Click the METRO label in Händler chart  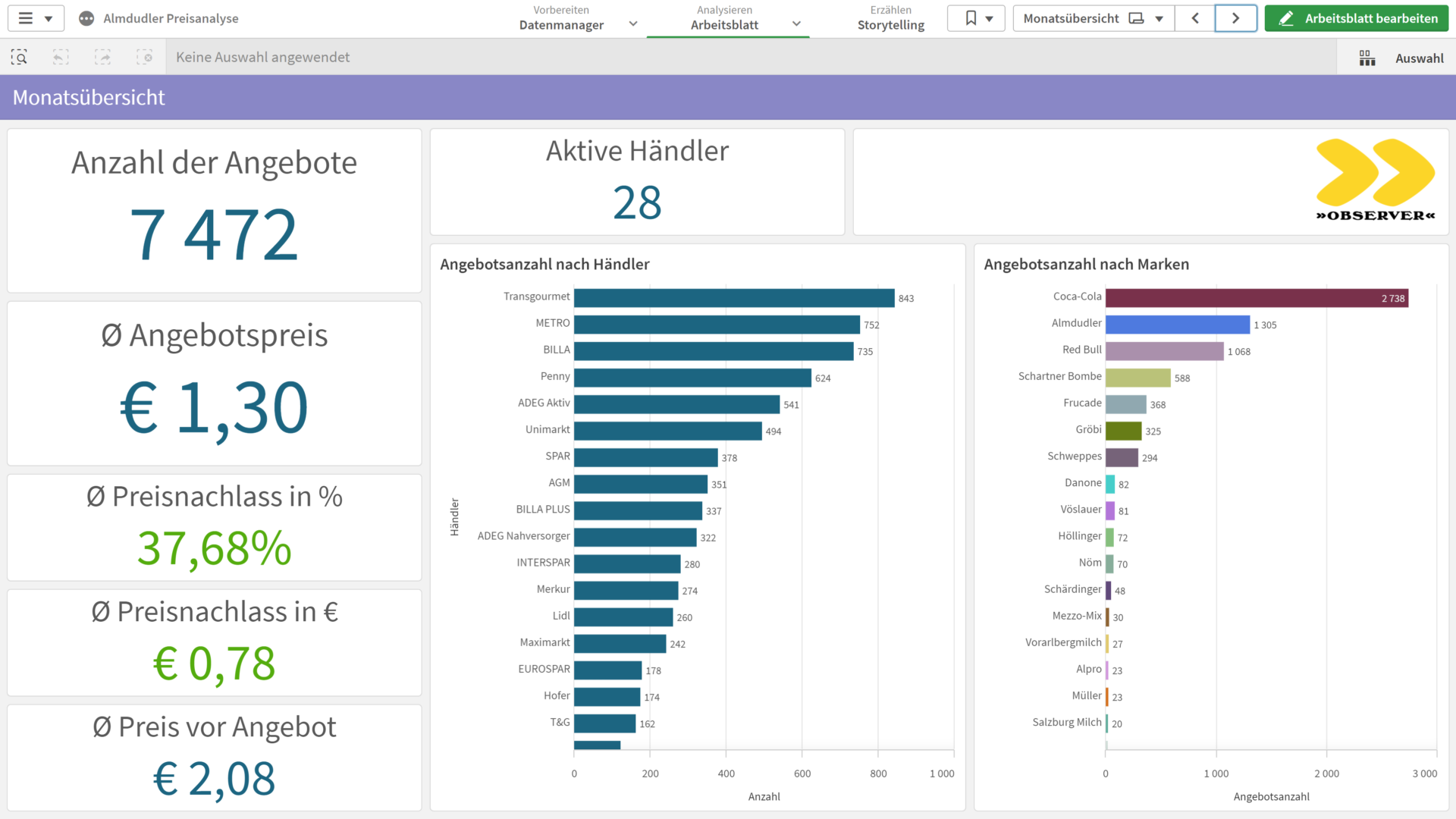pos(552,323)
